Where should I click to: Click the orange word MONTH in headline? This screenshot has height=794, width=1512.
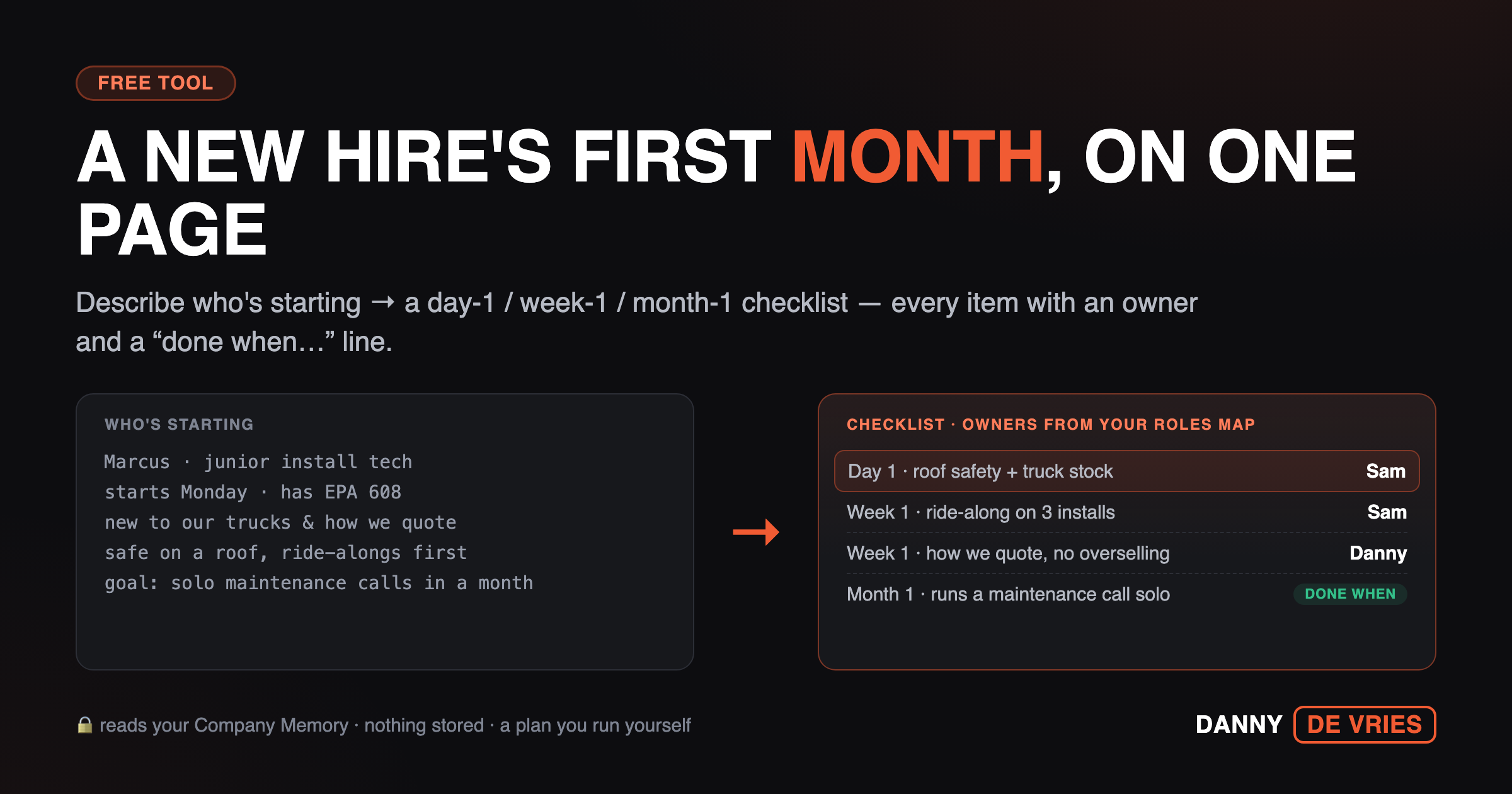918,156
